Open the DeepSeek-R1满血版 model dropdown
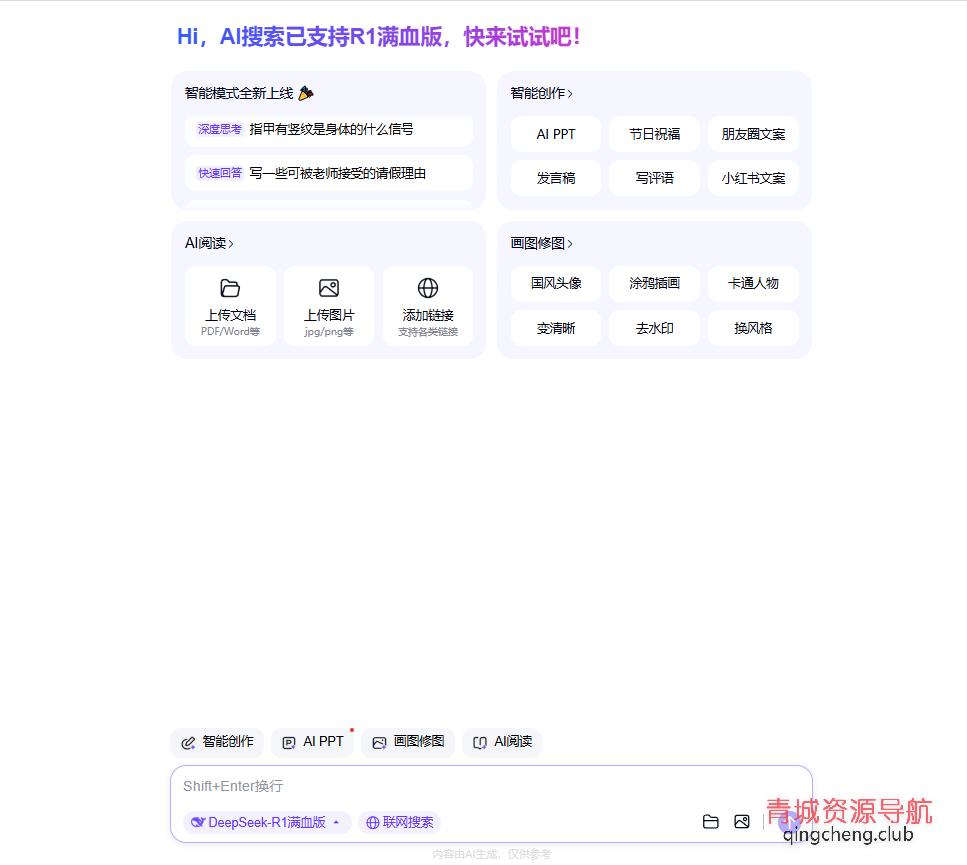This screenshot has height=865, width=967. point(266,822)
